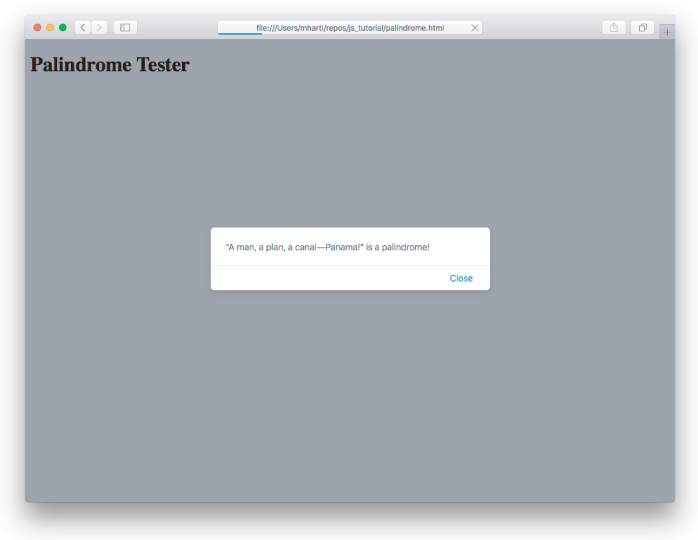Enter full screen with green button

[x=63, y=27]
